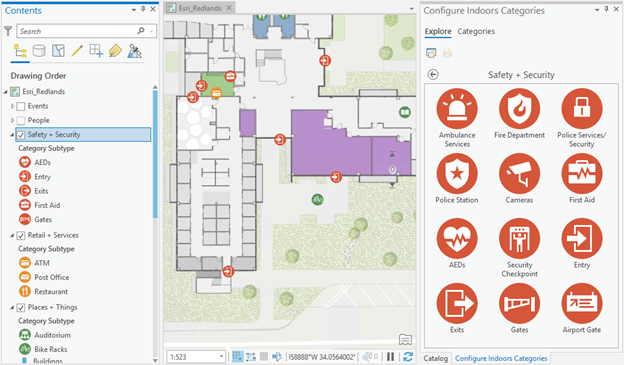The image size is (624, 365).
Task: Select the Esri_Redlands map in Contents
Action: tap(43, 92)
